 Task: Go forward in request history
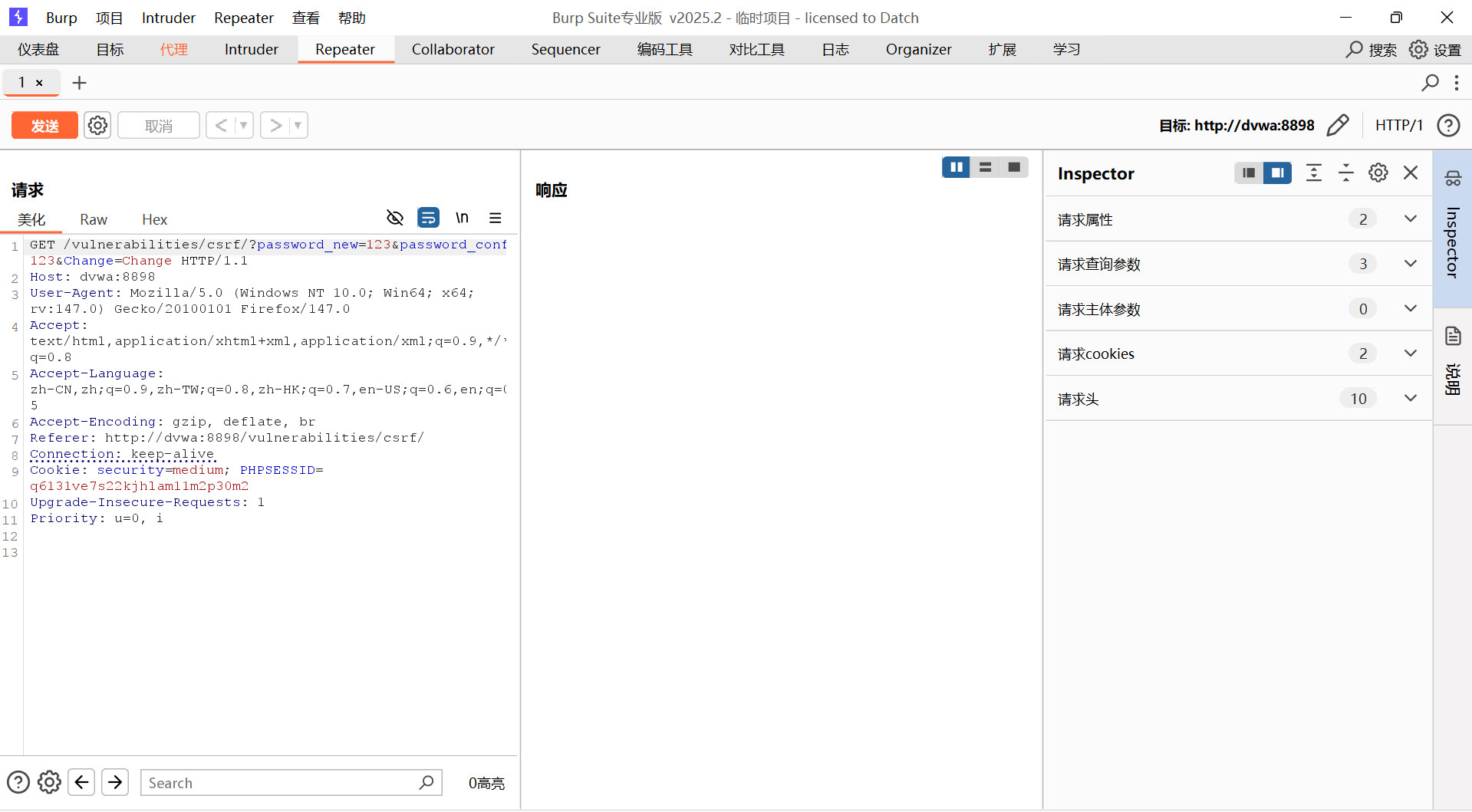[x=275, y=125]
